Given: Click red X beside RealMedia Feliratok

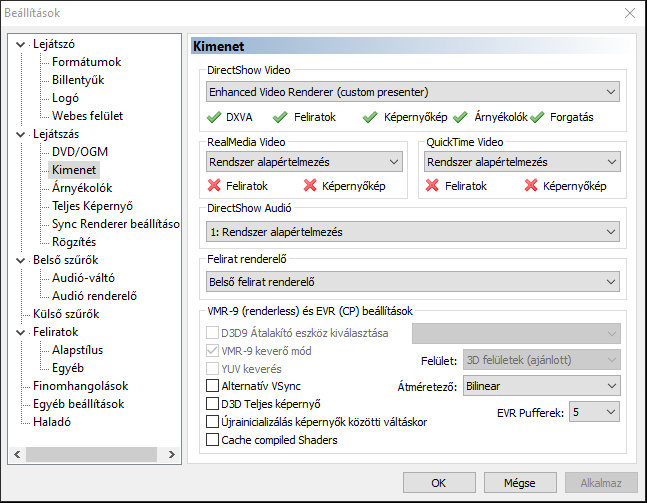Looking at the screenshot, I should (x=214, y=186).
